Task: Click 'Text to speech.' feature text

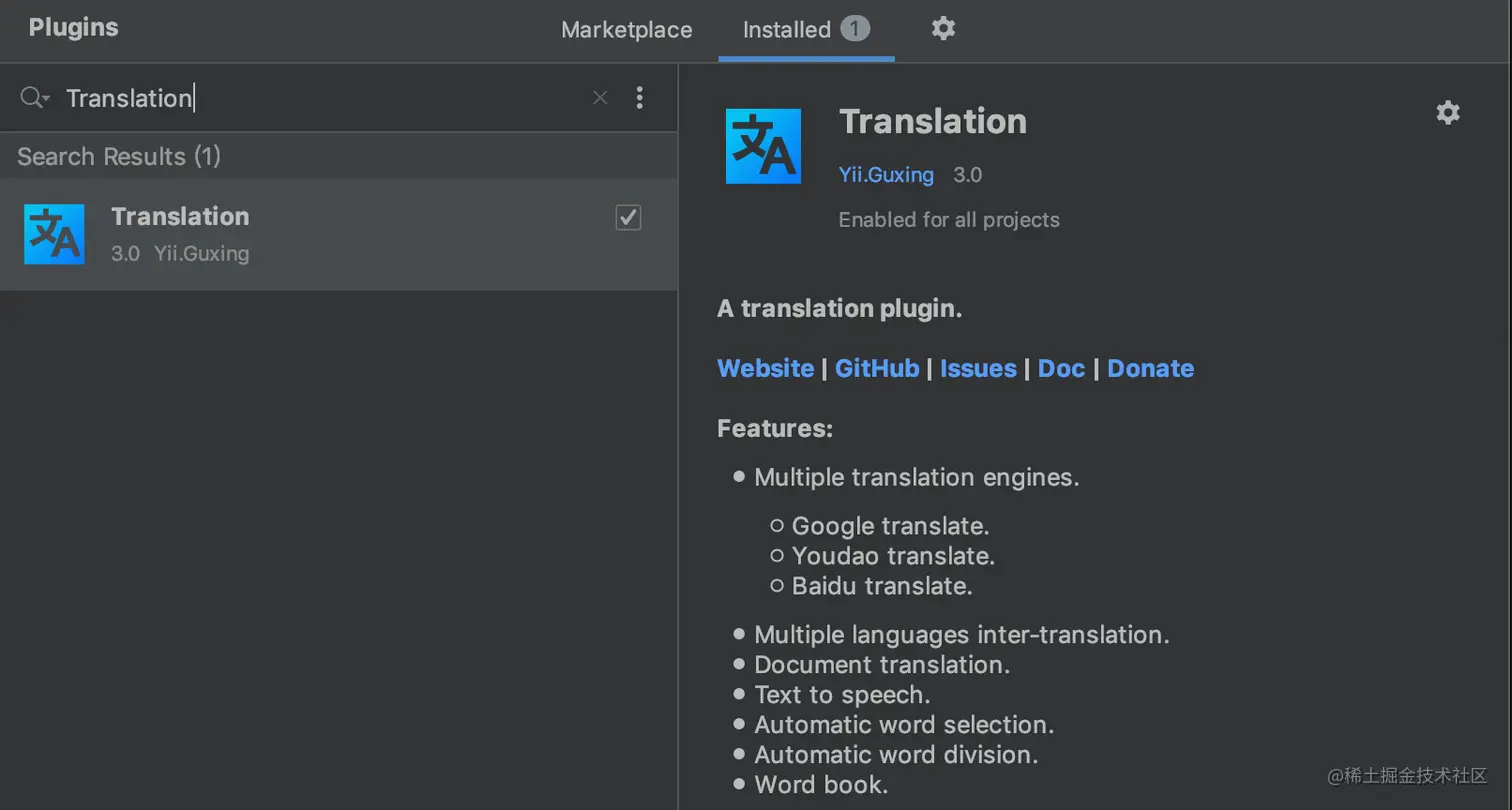Action: [x=842, y=695]
